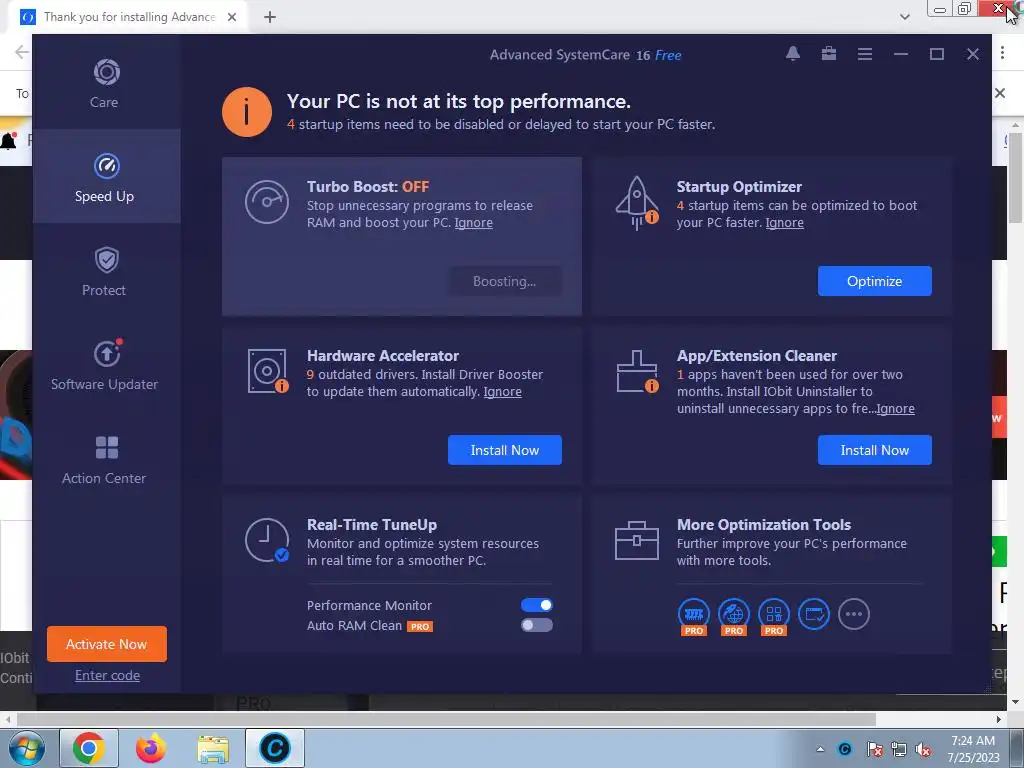1024x768 pixels.
Task: Open the Smart RAM PRO tool icon
Action: [x=694, y=615]
